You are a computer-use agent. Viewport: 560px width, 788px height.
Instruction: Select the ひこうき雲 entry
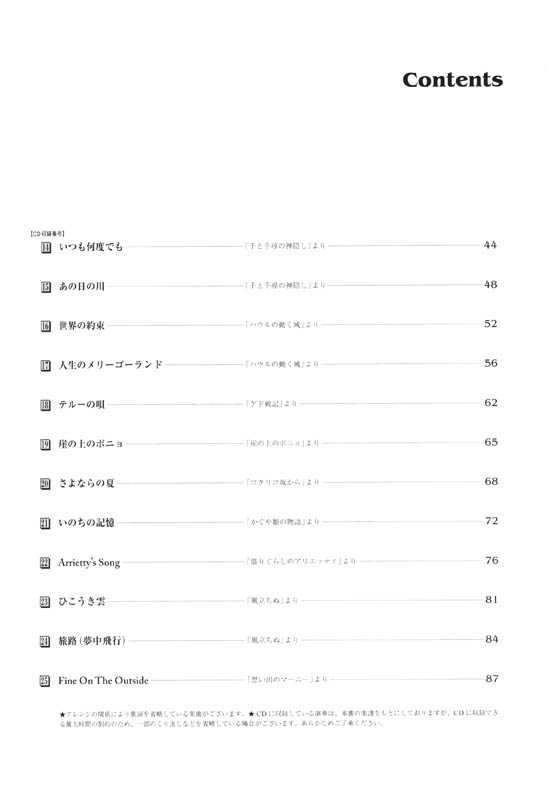(81, 602)
